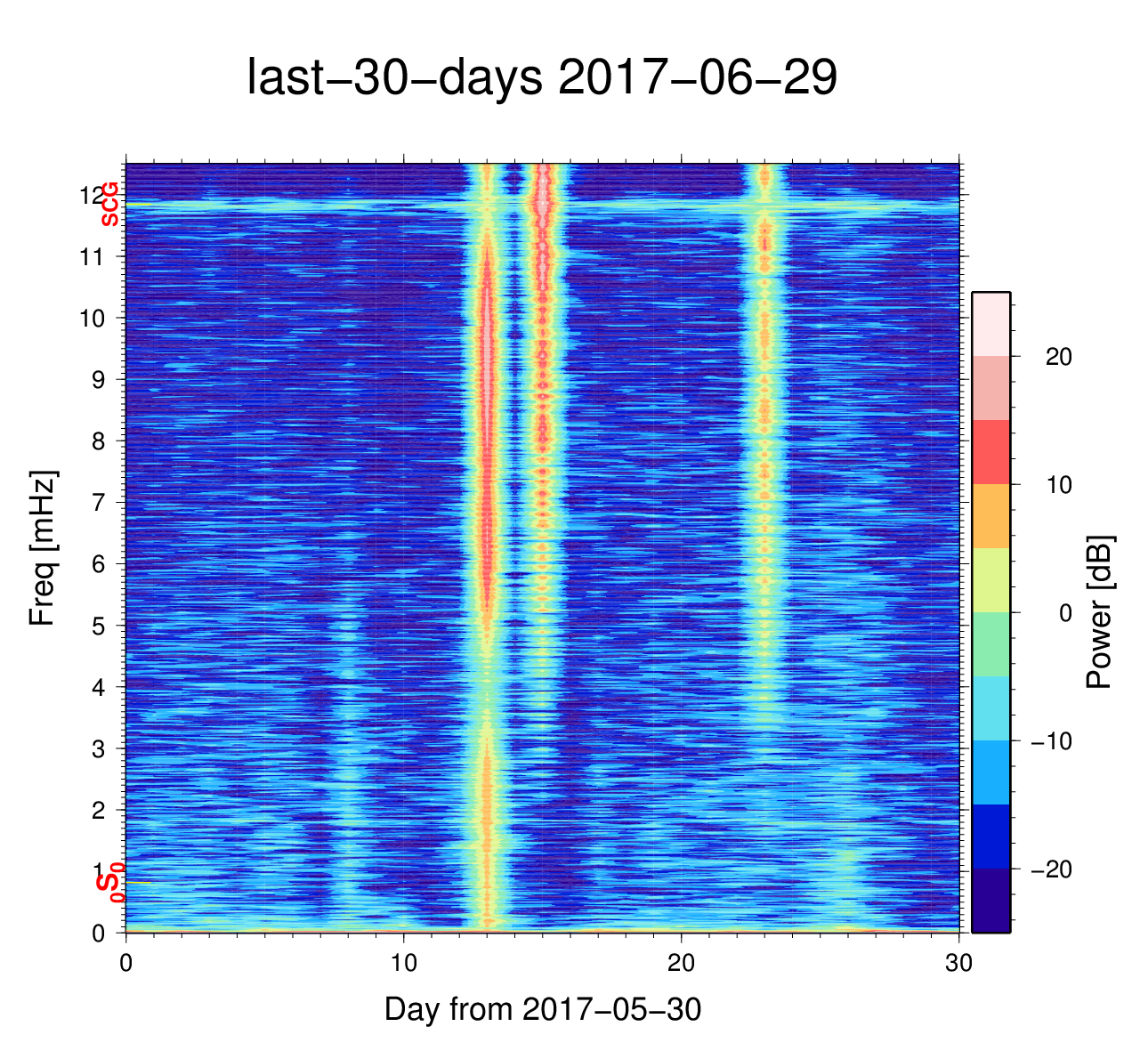
Task: Click the '0' tick label on colorbar
Action: tap(1064, 613)
